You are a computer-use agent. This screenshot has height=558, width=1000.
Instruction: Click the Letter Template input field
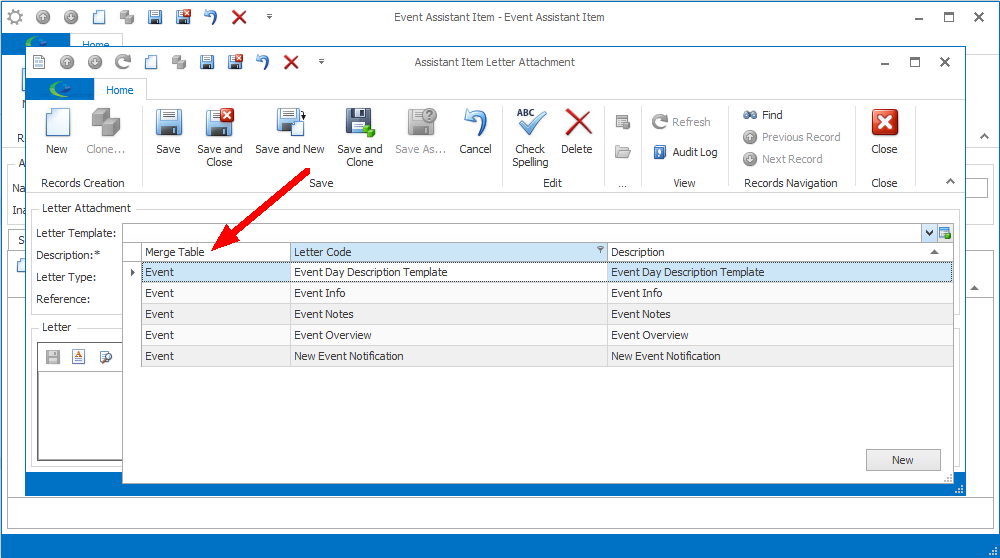click(522, 233)
